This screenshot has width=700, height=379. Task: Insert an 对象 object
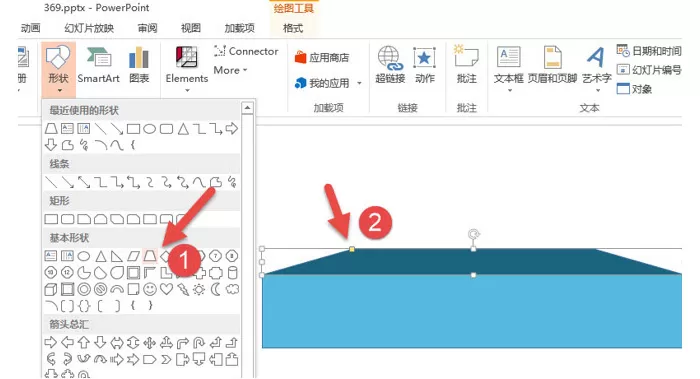coord(635,89)
